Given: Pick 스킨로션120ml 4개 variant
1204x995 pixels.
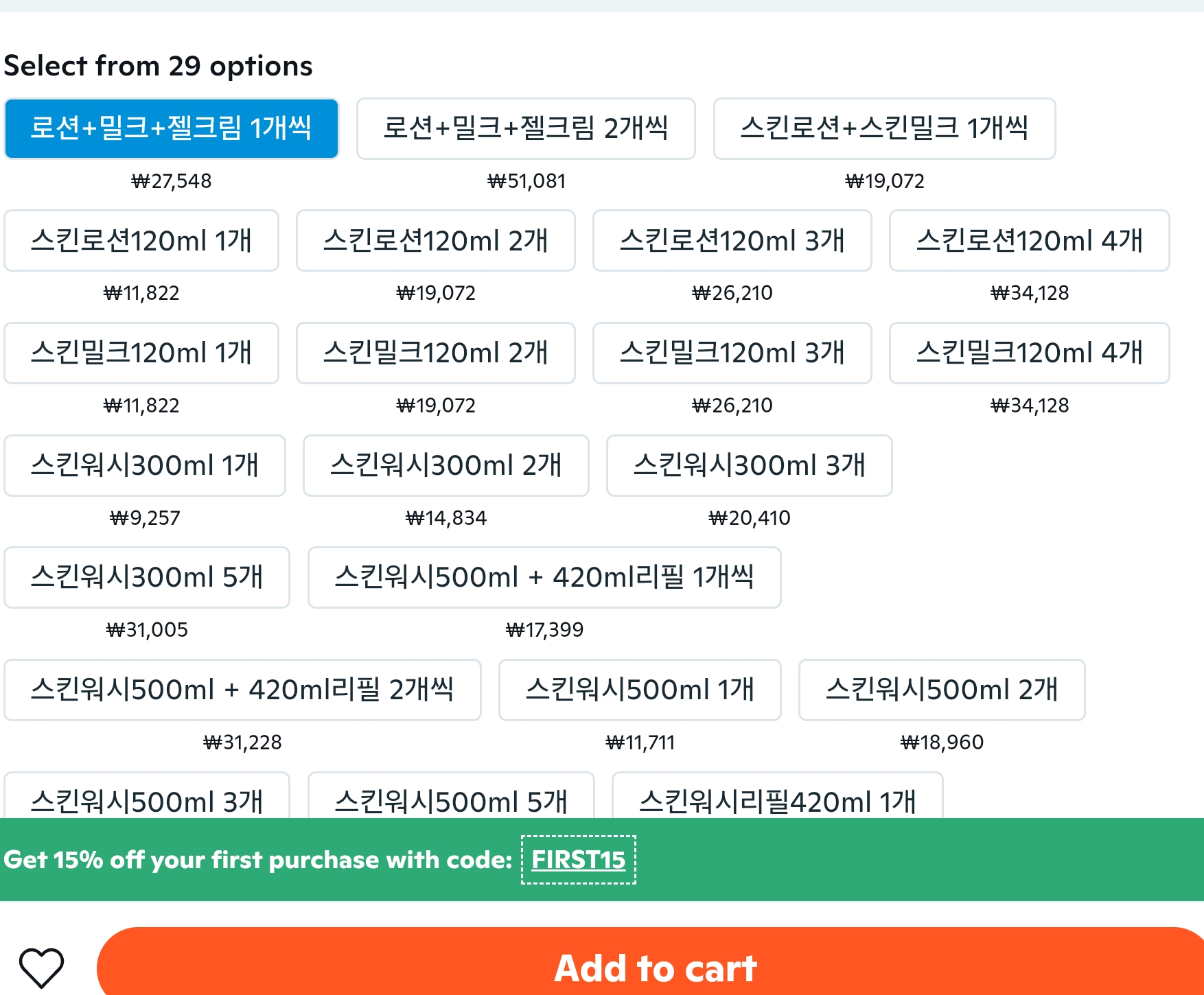Looking at the screenshot, I should 1029,241.
